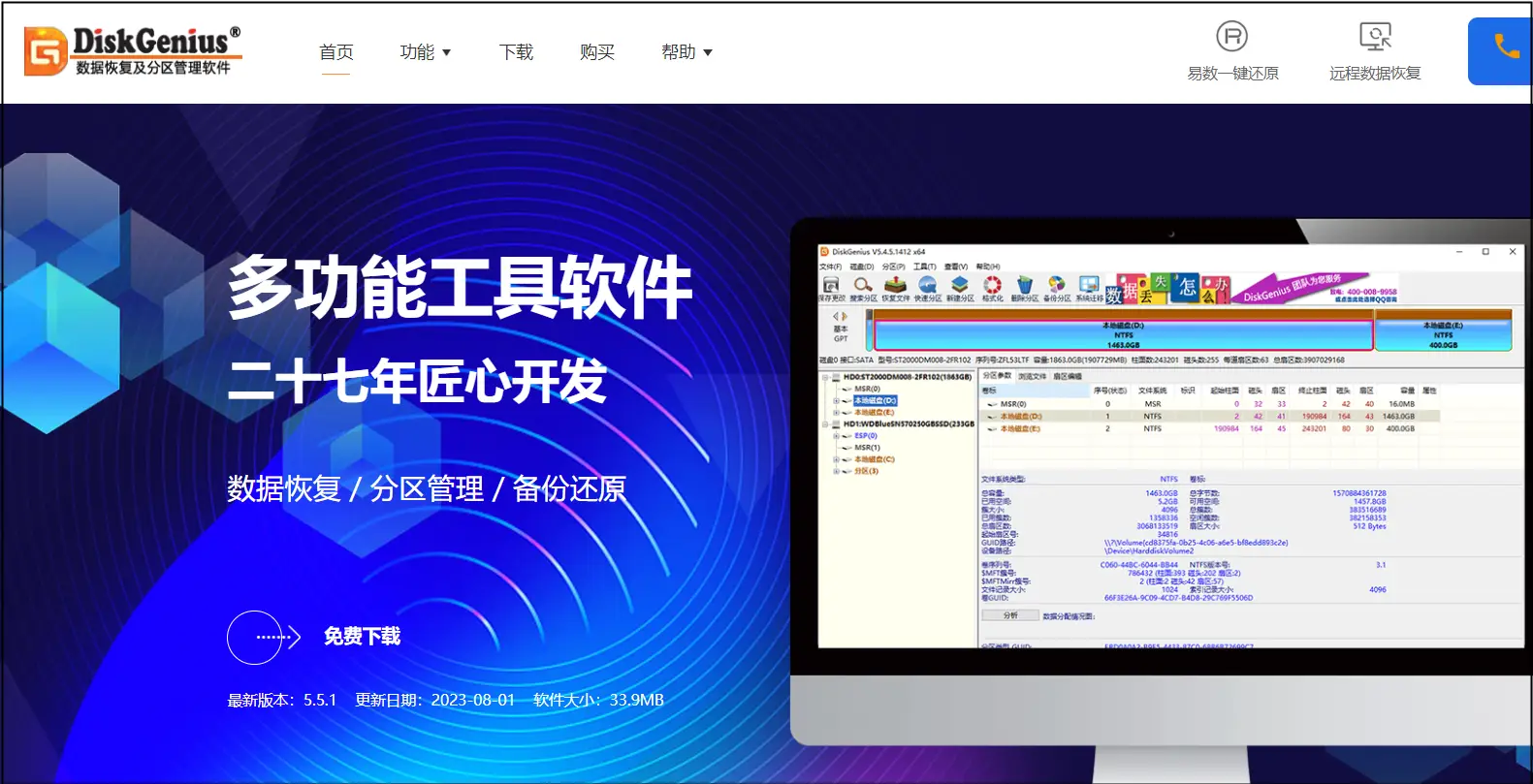Select the 本地磁盘(D:) 1463.0GB partition bar
Screen dimensions: 1533x784
coord(1124,334)
